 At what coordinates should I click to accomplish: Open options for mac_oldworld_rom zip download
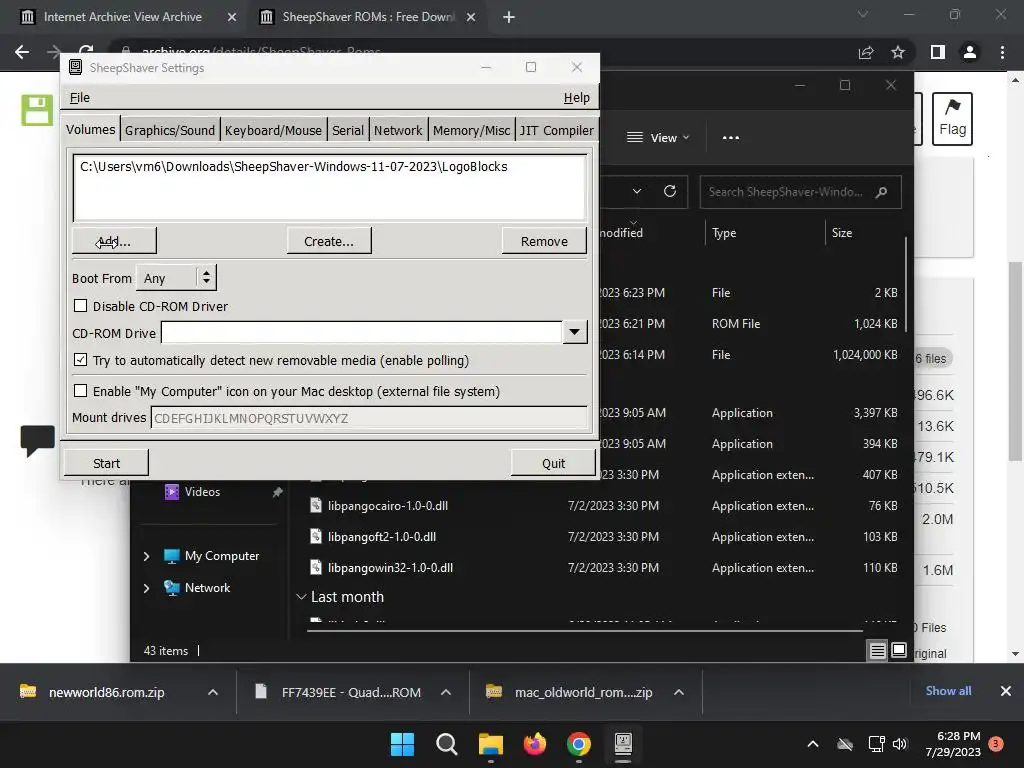click(679, 692)
